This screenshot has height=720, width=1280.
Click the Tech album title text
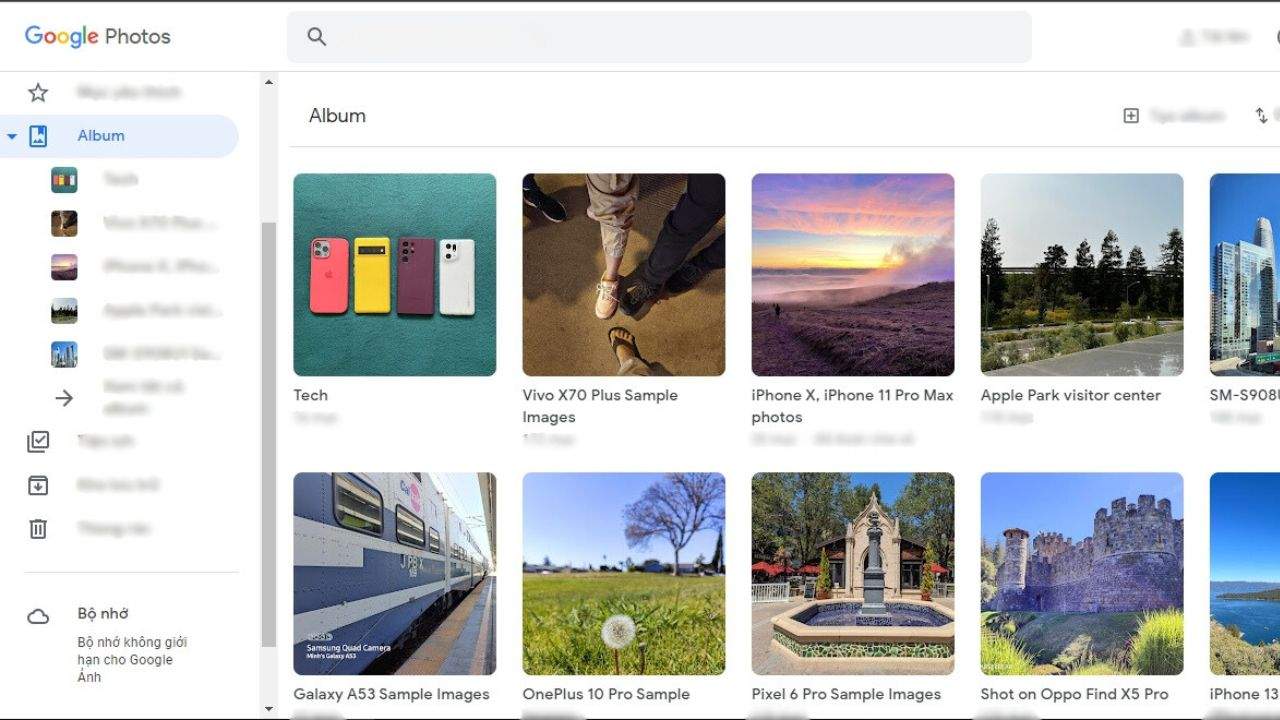pos(310,395)
